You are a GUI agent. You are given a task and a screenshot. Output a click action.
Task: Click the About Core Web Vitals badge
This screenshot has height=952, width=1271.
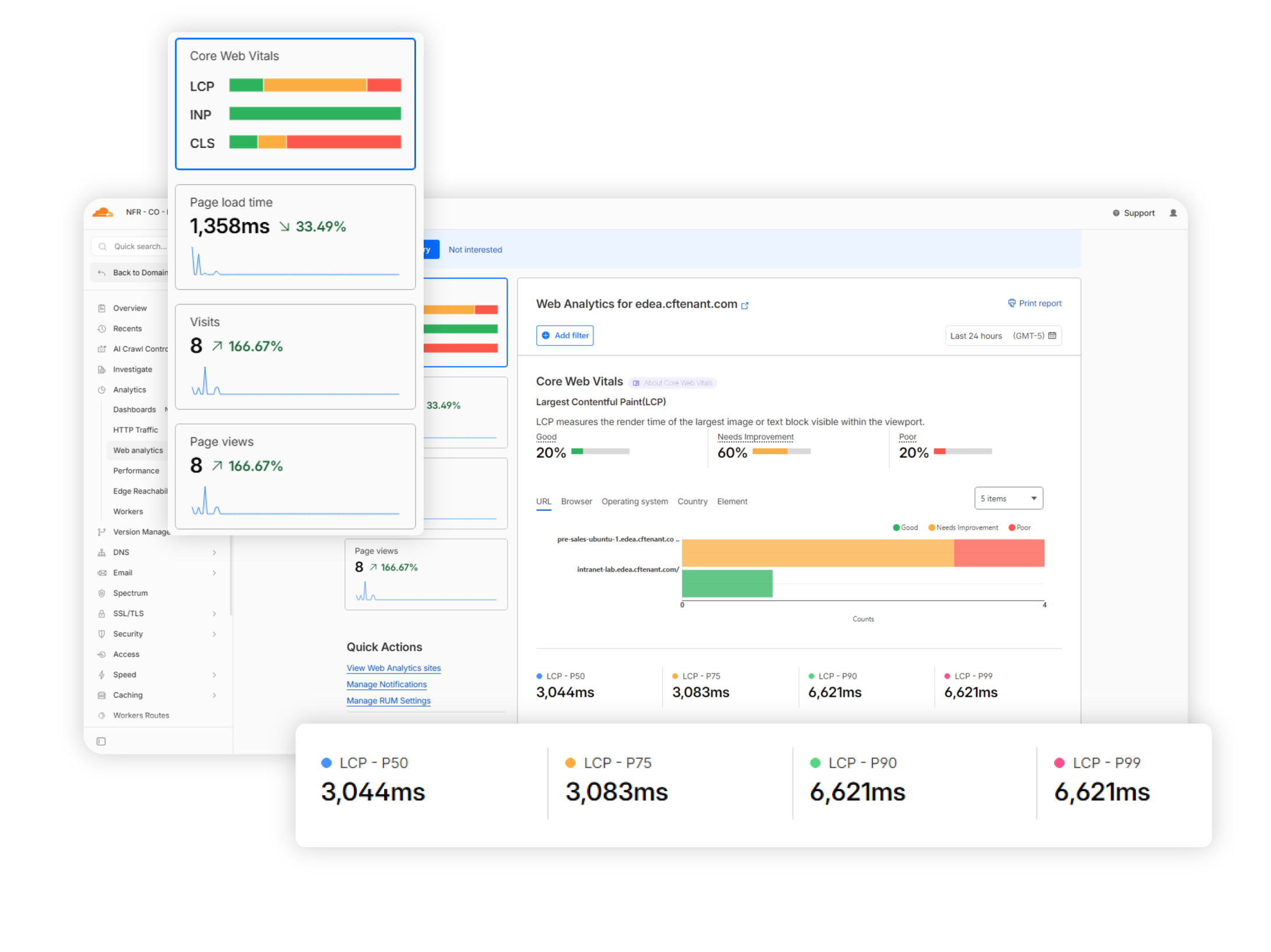pyautogui.click(x=673, y=383)
